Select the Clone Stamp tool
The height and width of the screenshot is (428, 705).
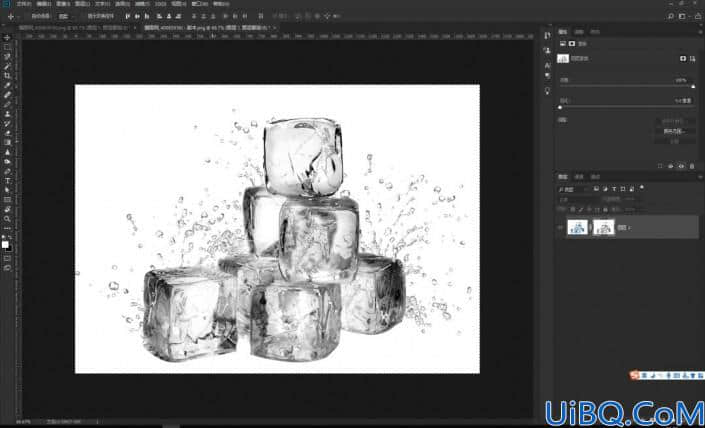[x=7, y=114]
